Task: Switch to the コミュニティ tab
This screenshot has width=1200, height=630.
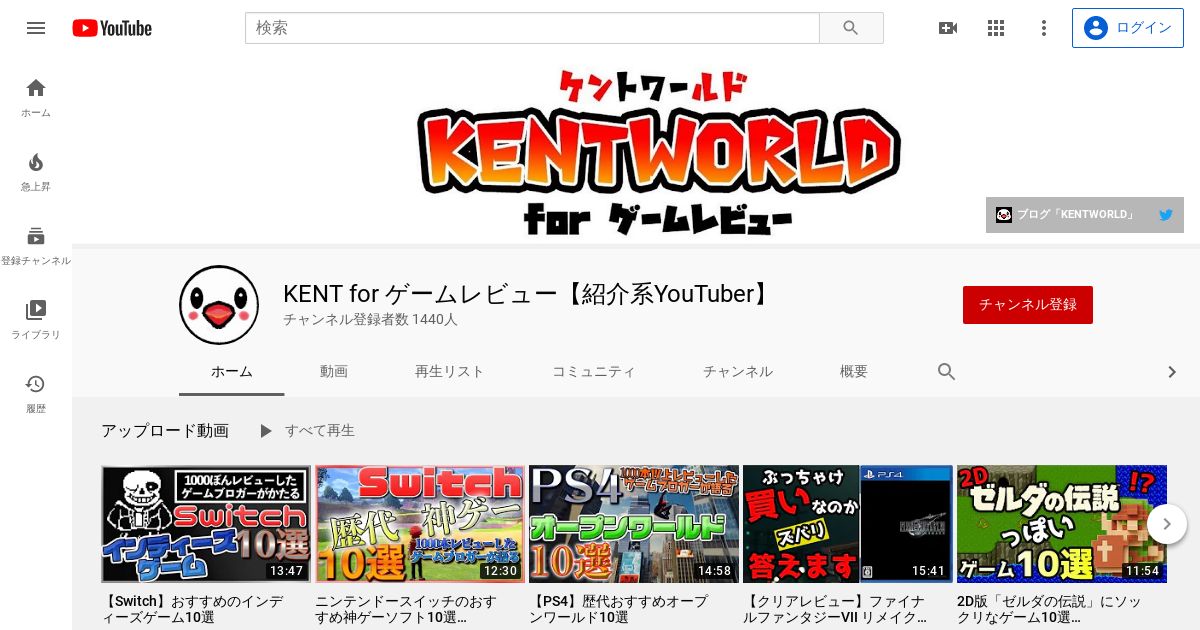Action: click(x=594, y=372)
